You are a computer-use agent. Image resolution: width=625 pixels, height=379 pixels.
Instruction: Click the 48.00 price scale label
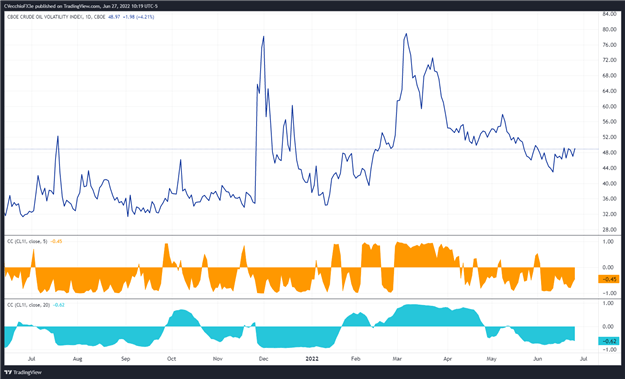[x=610, y=153]
